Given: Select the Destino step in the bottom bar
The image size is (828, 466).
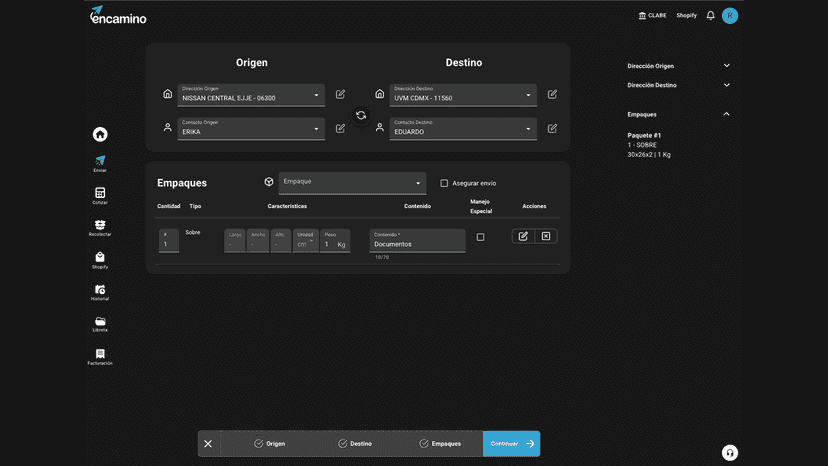Looking at the screenshot, I should [x=355, y=444].
